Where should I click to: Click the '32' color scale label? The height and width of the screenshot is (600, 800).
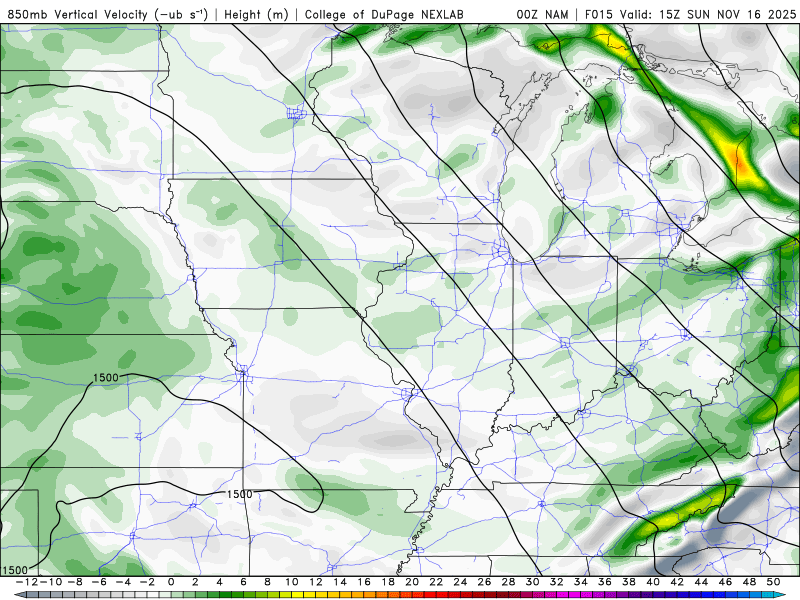click(557, 582)
